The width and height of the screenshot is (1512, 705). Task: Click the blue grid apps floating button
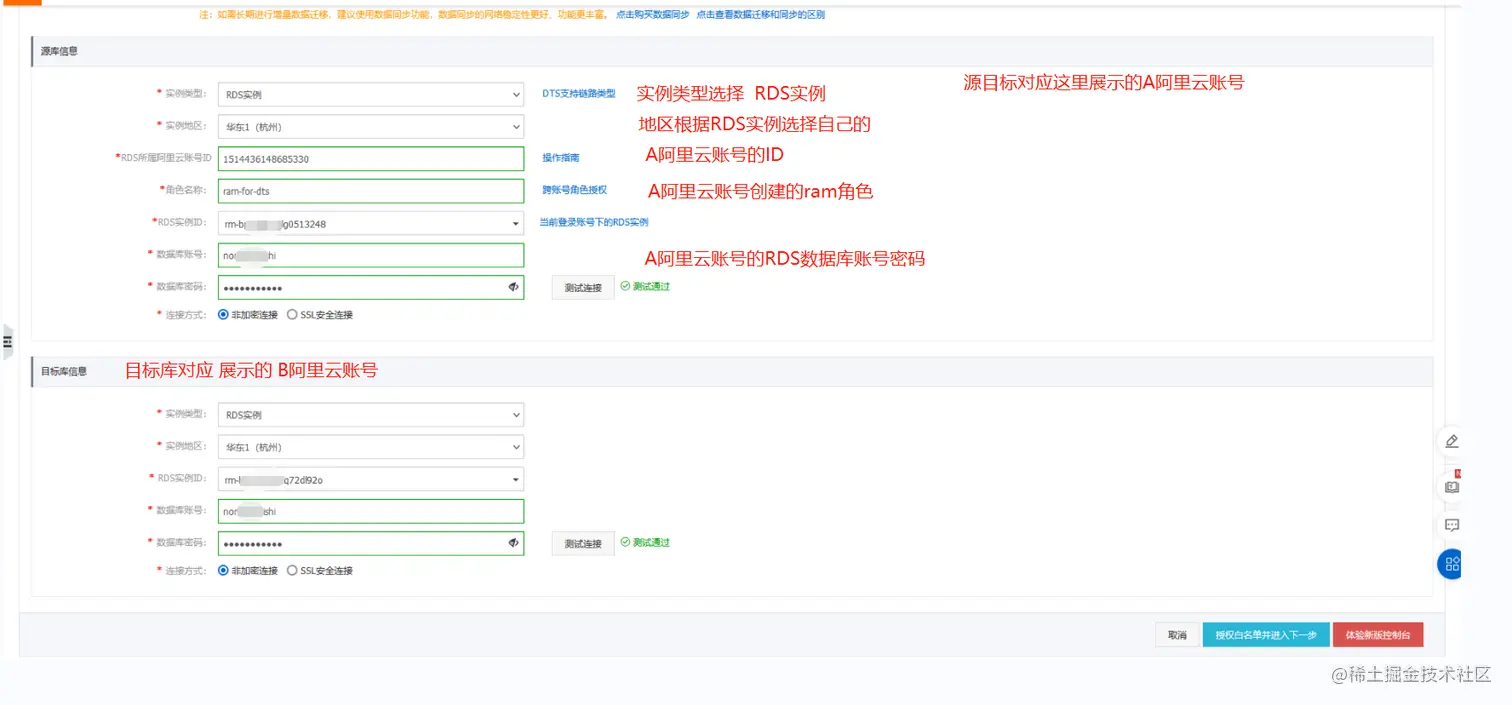click(x=1451, y=564)
